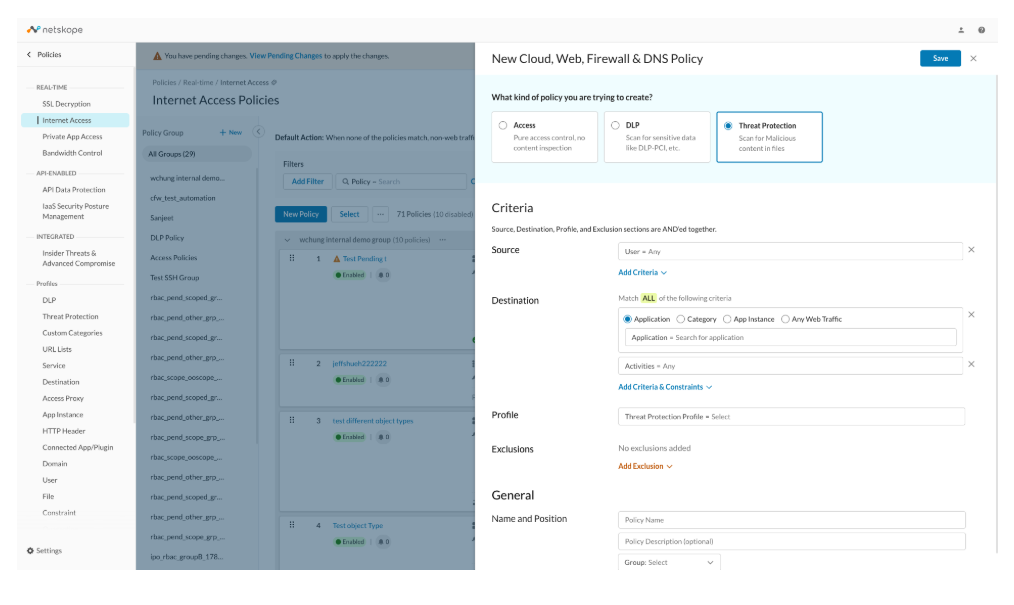Expand Add Criteria & Constraints dropdown
The image size is (1014, 605).
coord(665,387)
